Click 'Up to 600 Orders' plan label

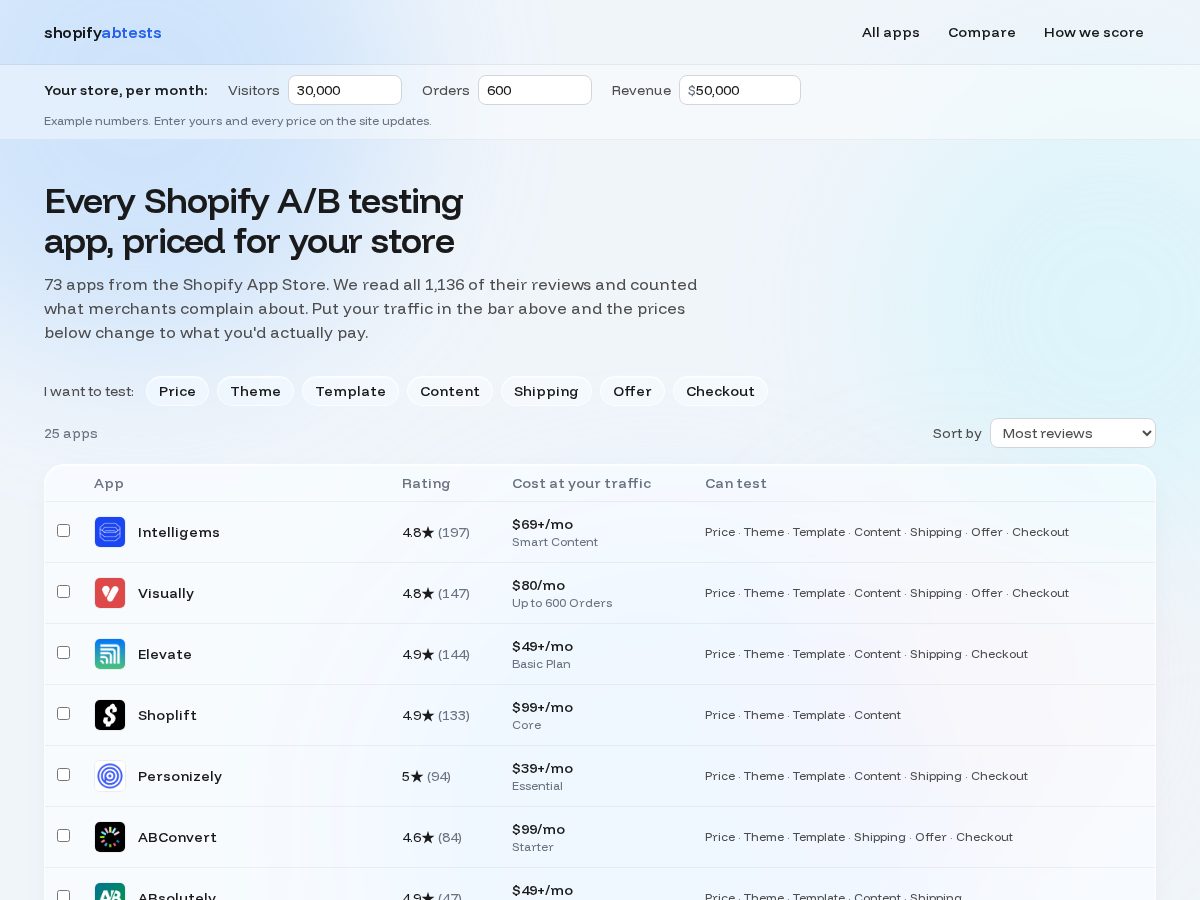(562, 603)
